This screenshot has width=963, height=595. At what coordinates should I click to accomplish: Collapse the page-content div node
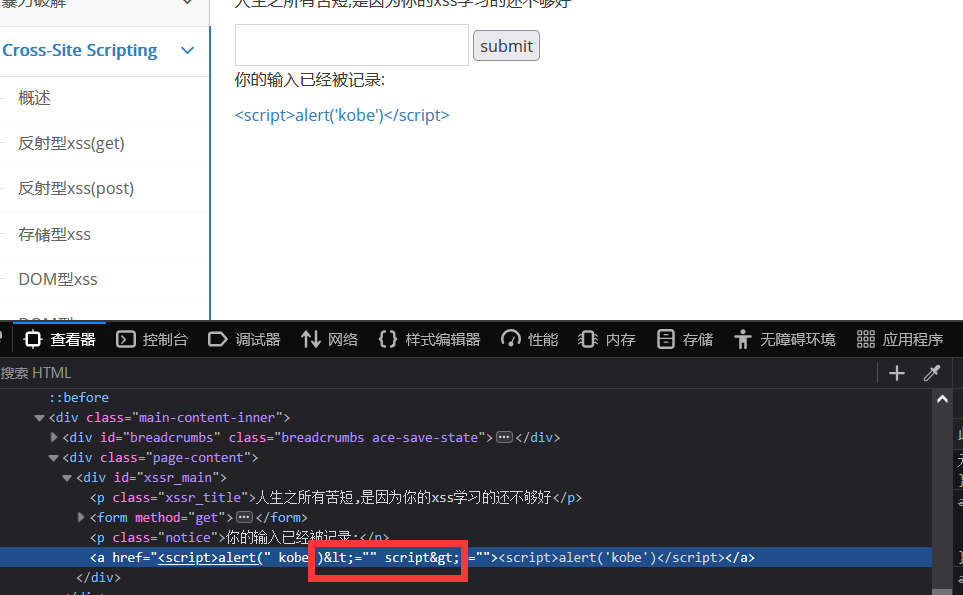(x=53, y=458)
